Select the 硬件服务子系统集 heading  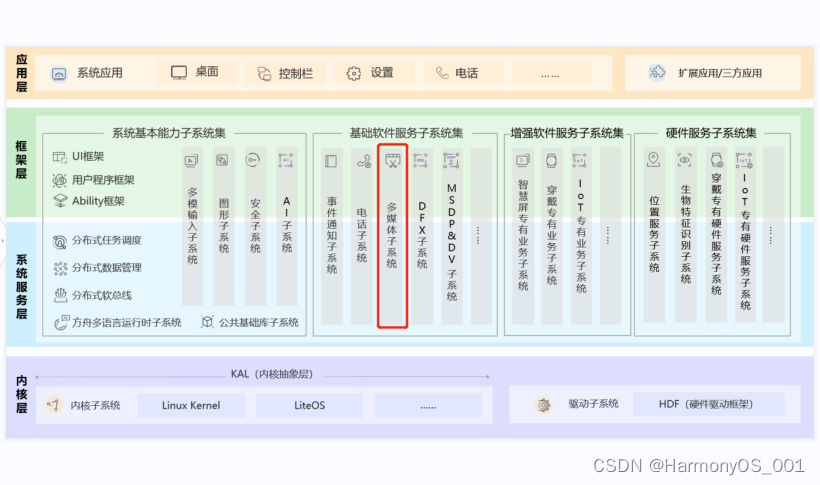point(711,133)
